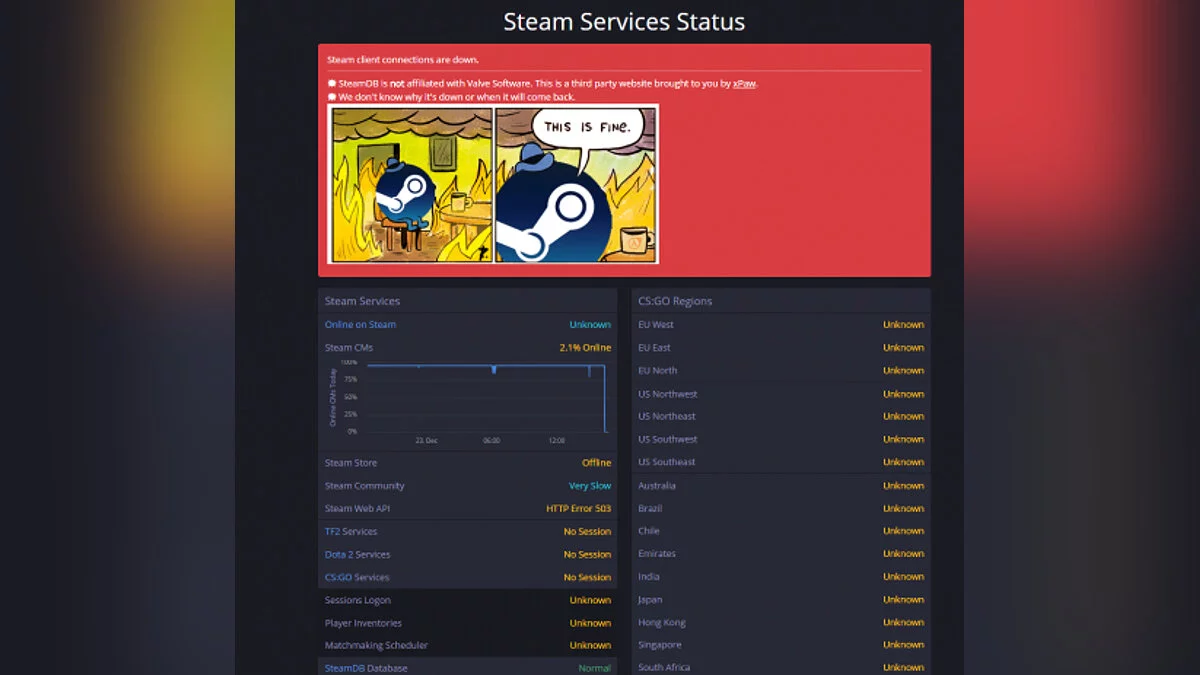Click the Steam Store "Offline" status
Image resolution: width=1200 pixels, height=675 pixels.
(x=597, y=463)
